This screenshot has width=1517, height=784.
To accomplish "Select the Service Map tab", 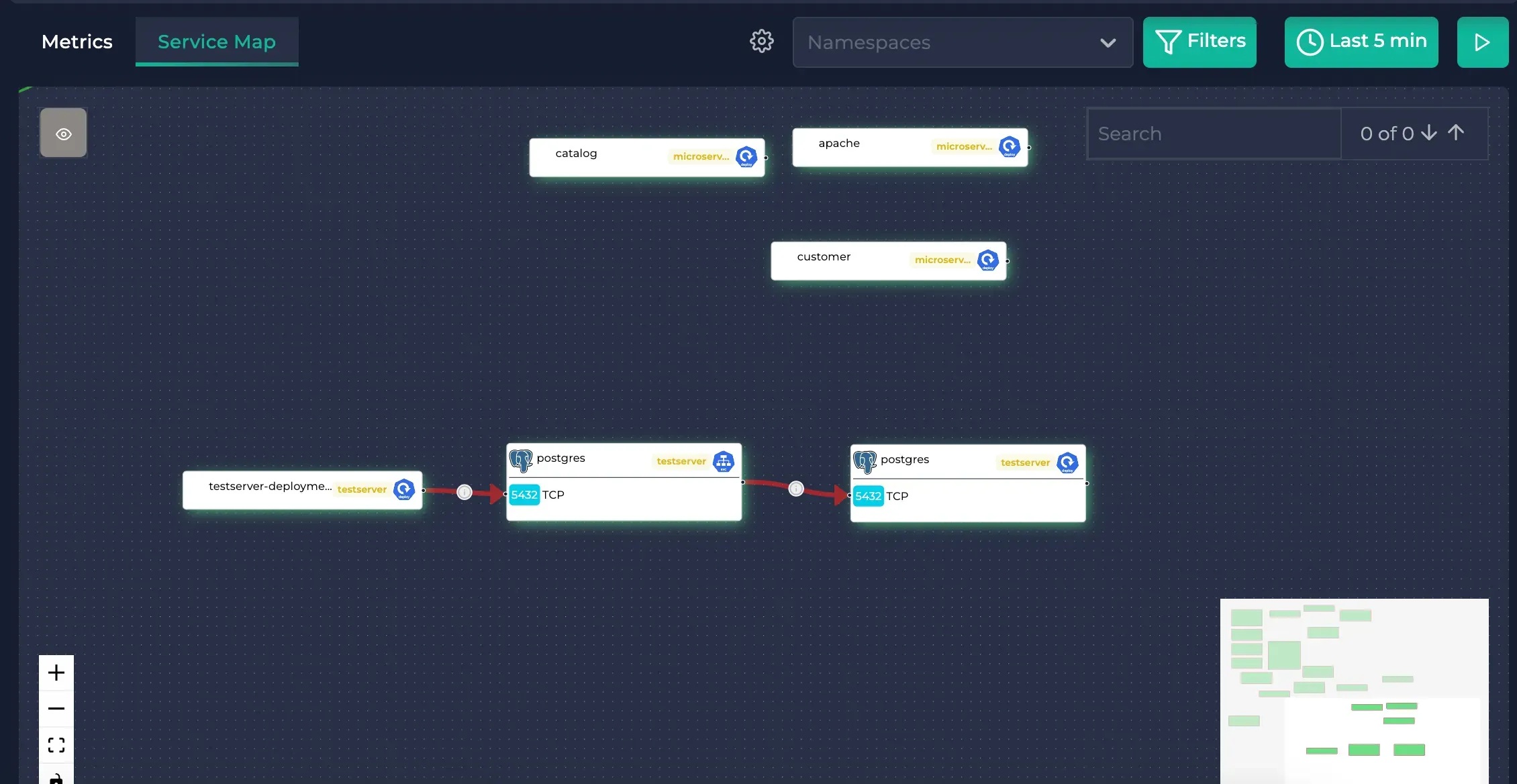I will 216,41.
